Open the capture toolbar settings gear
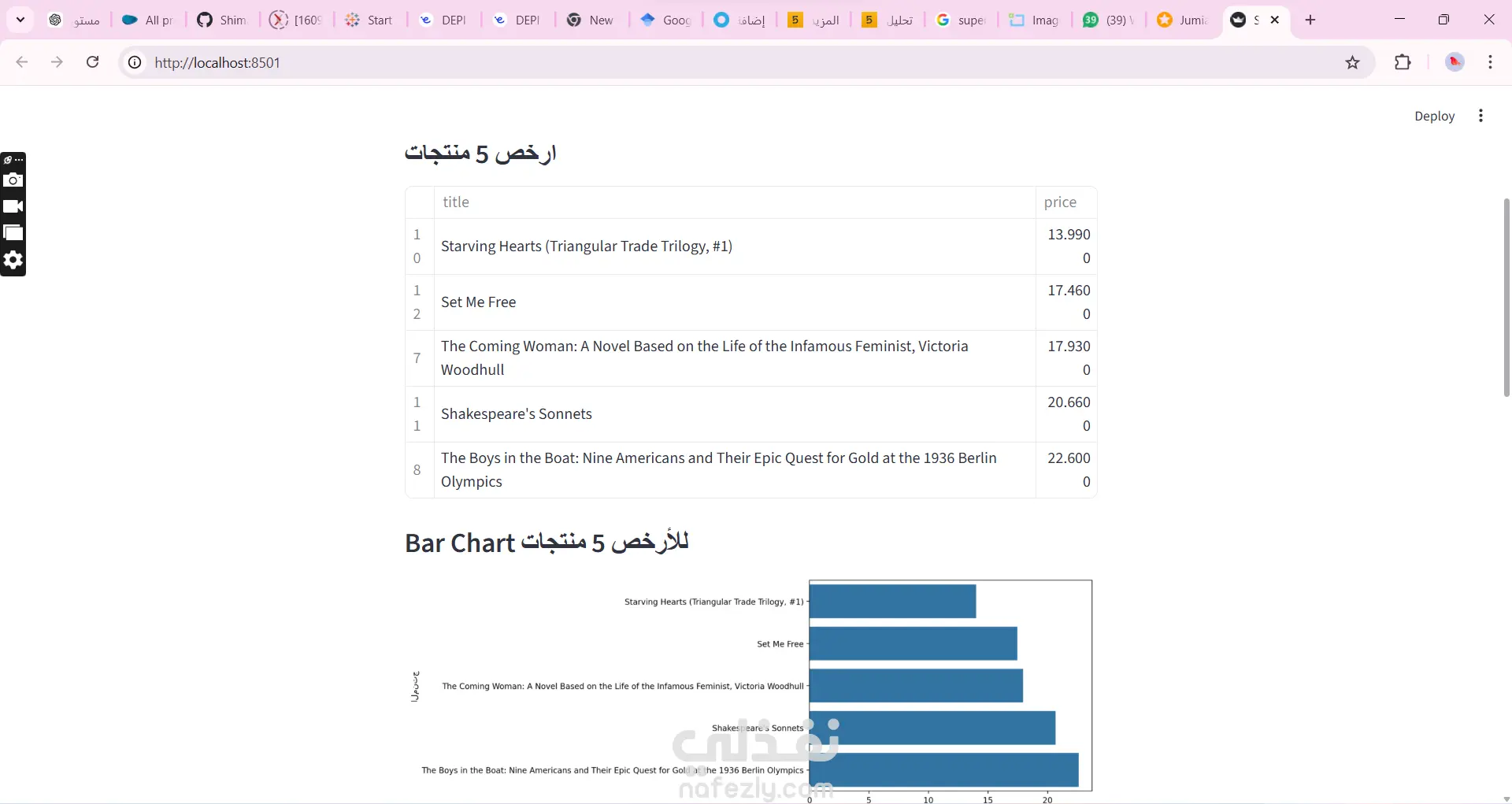This screenshot has width=1512, height=804. [x=13, y=260]
